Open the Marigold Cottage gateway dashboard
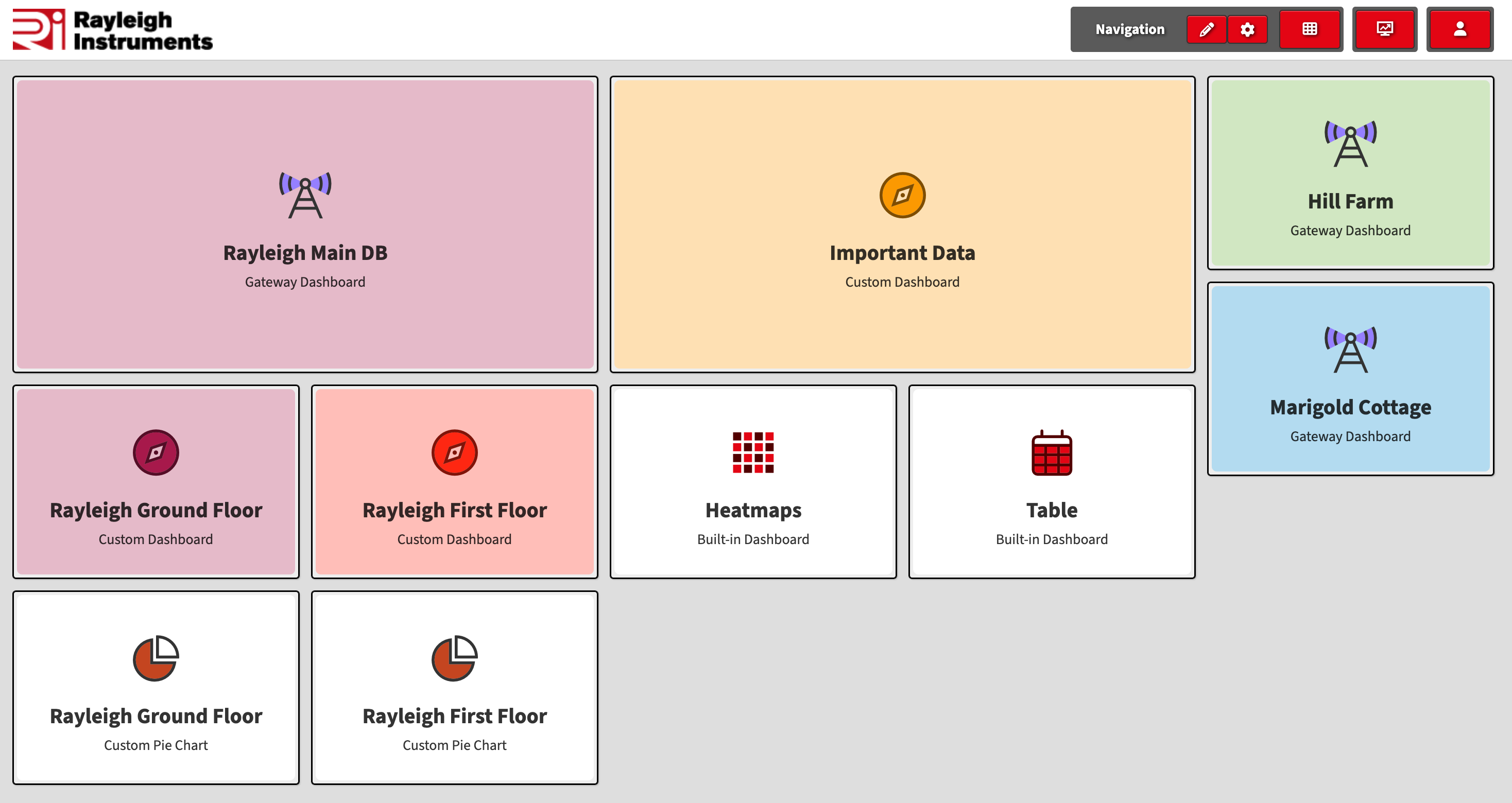 click(x=1350, y=378)
